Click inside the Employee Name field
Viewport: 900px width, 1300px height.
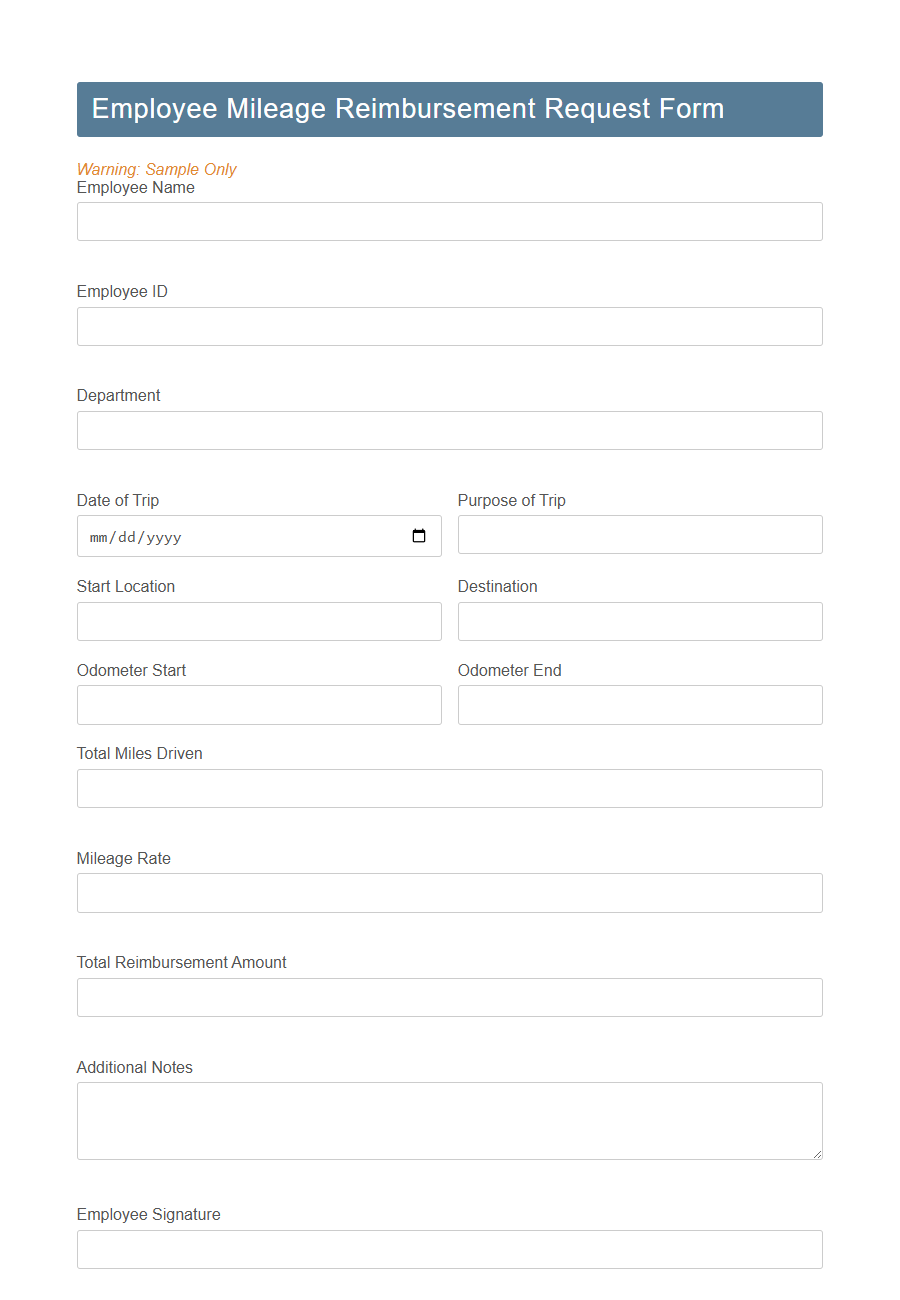(449, 221)
